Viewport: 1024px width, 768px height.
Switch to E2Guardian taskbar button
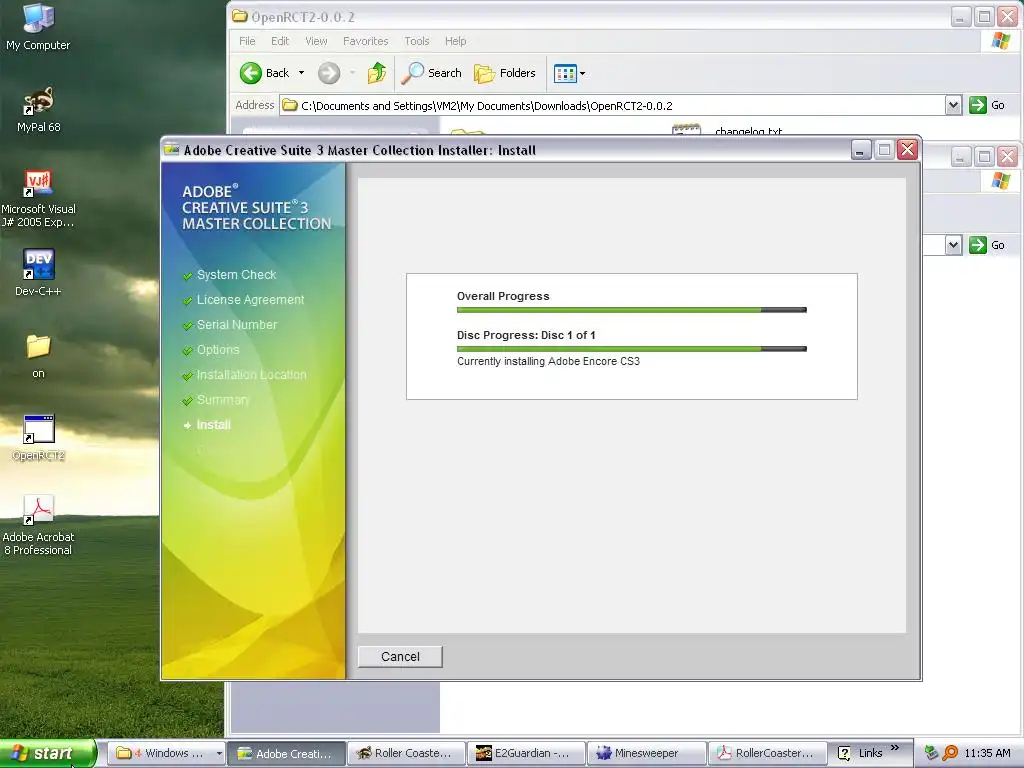(526, 753)
